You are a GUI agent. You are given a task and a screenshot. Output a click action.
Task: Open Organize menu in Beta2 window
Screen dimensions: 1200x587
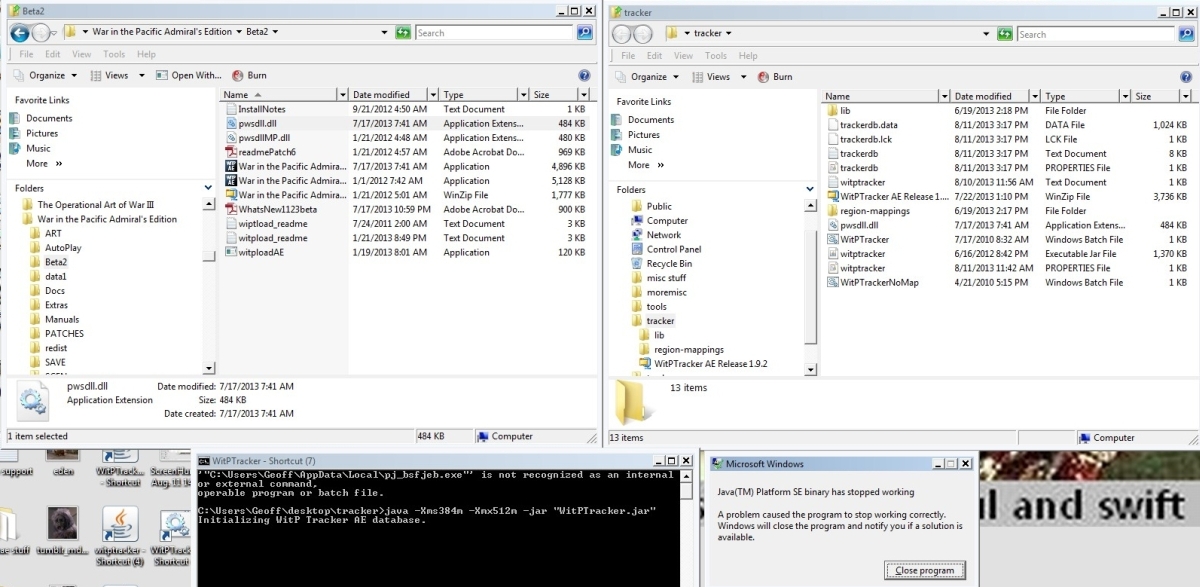coord(46,75)
